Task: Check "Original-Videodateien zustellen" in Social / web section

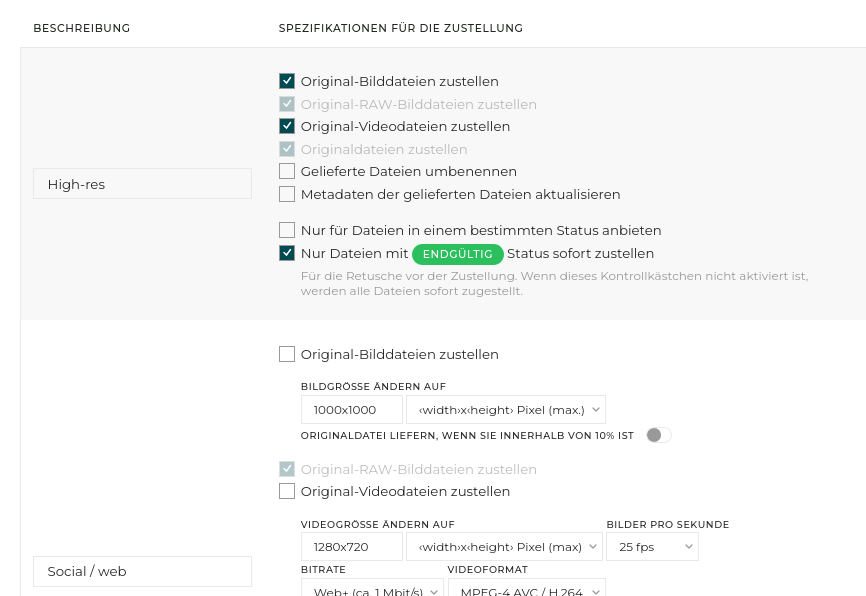Action: [x=287, y=491]
